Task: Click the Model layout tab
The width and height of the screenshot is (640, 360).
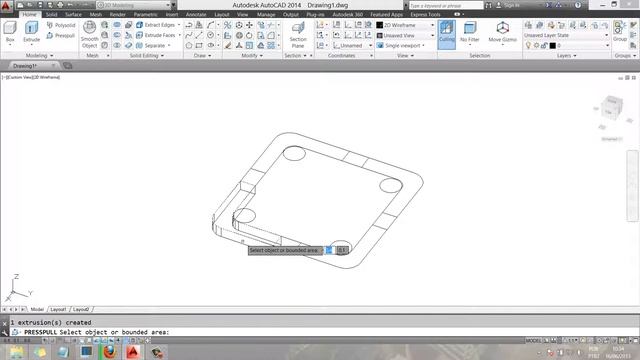Action: (x=37, y=309)
